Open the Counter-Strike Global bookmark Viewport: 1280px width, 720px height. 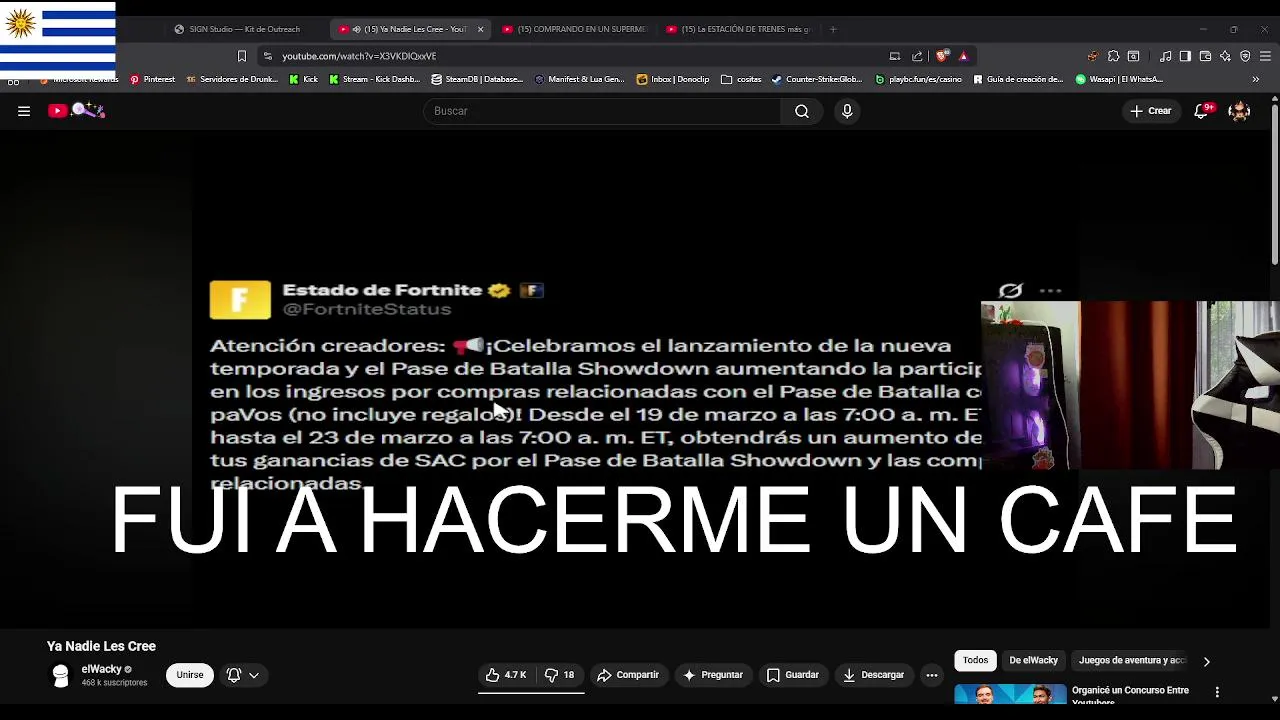(816, 79)
